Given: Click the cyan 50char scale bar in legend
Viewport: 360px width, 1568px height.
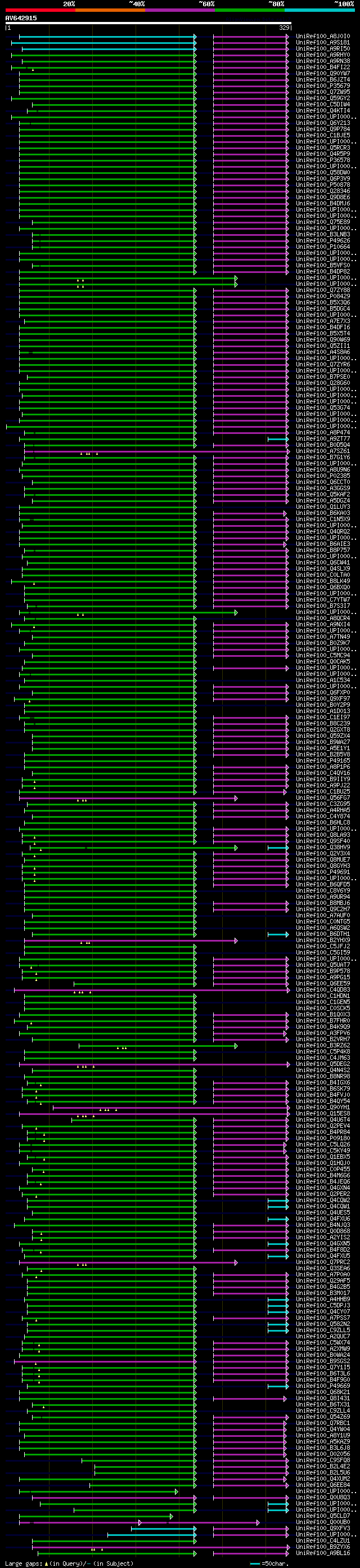Looking at the screenshot, I should pos(255,1563).
